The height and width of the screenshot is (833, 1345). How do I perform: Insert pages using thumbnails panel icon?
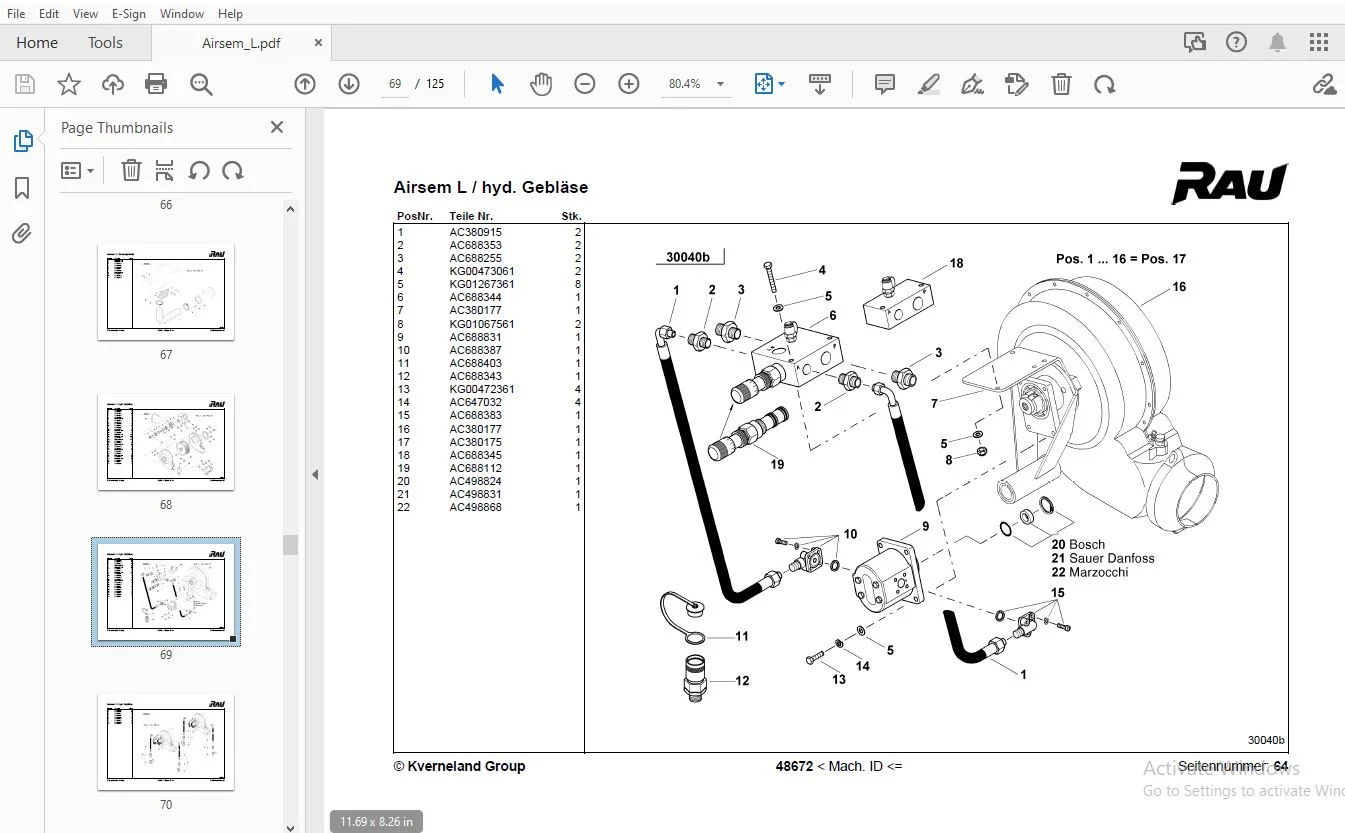click(x=165, y=170)
